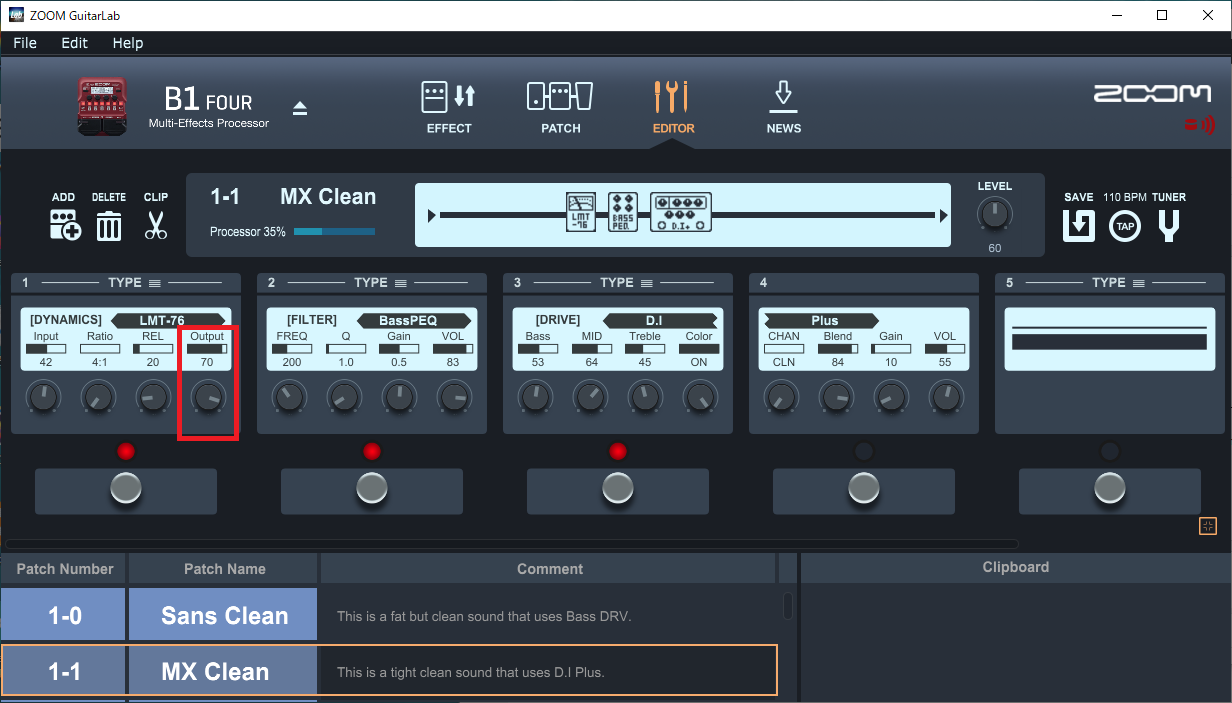Click the patch list vertical scrollbar

787,606
